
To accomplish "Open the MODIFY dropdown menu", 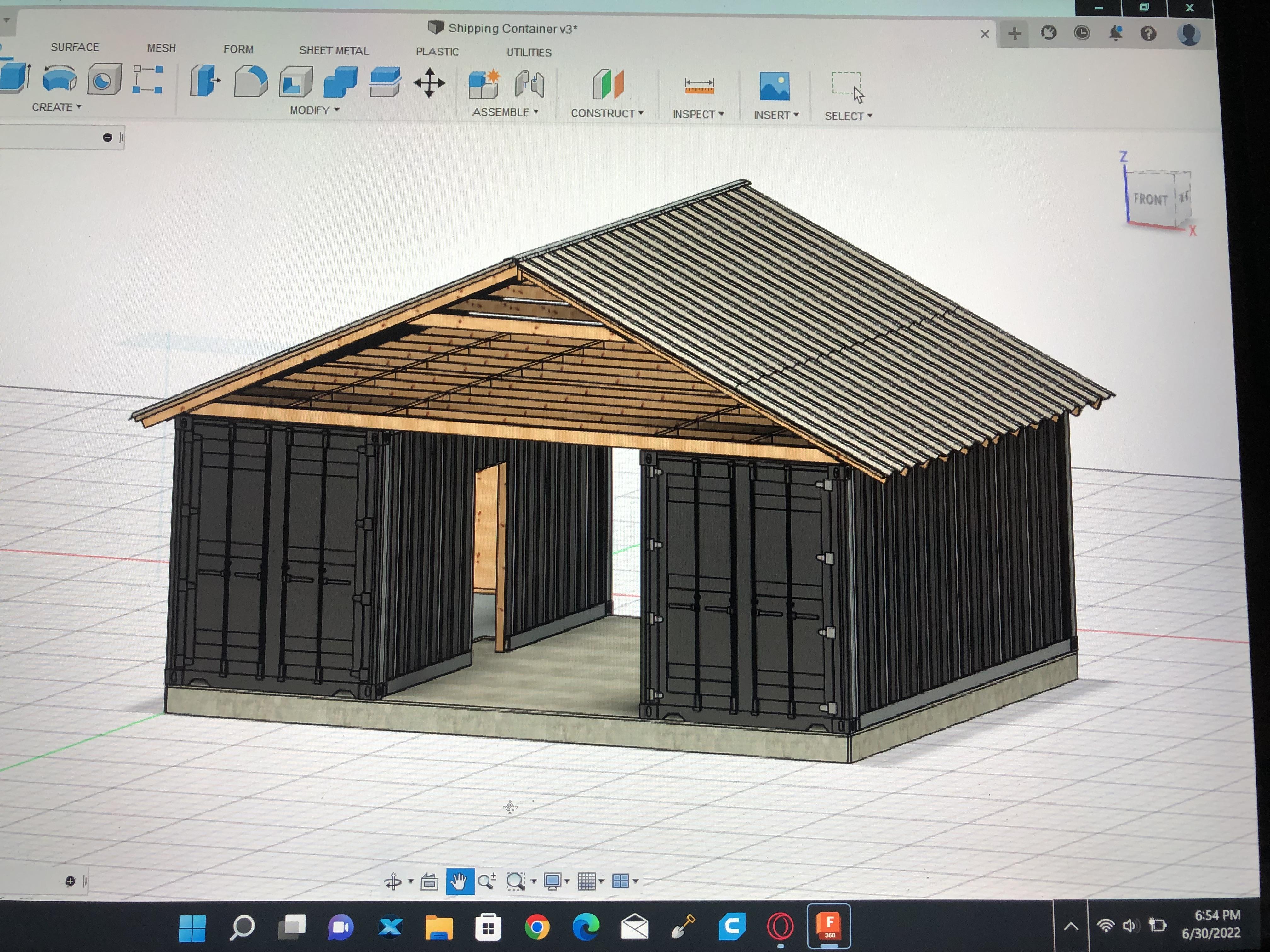I will coord(314,110).
